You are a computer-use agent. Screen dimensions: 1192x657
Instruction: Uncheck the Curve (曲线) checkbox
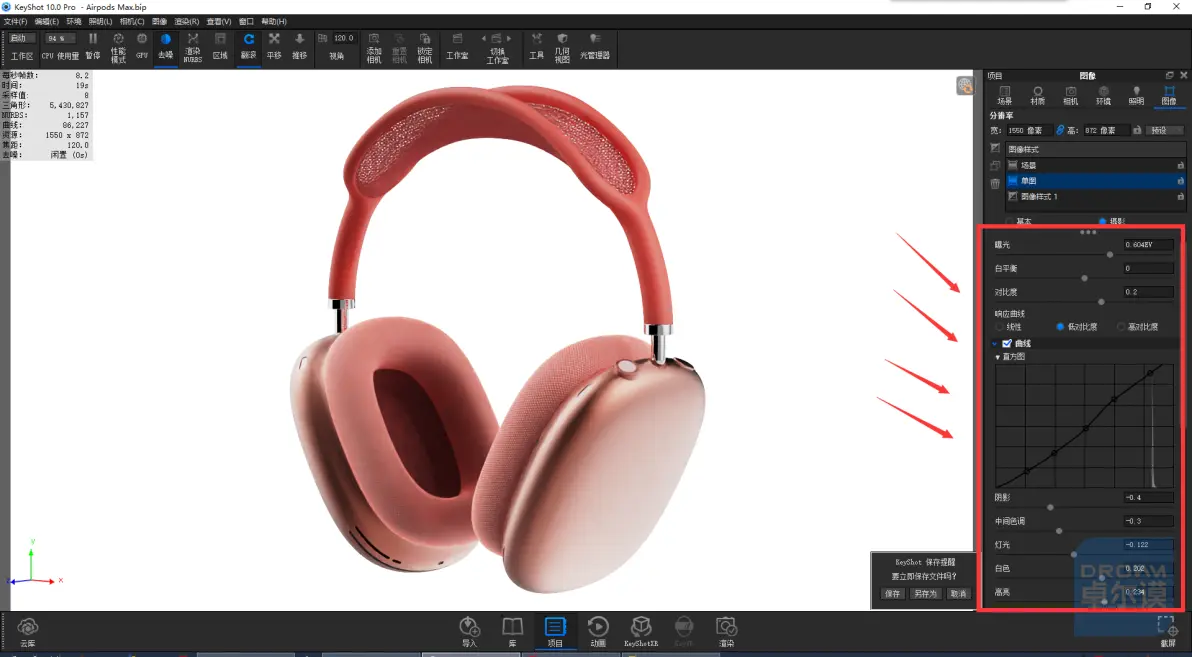(x=1007, y=344)
